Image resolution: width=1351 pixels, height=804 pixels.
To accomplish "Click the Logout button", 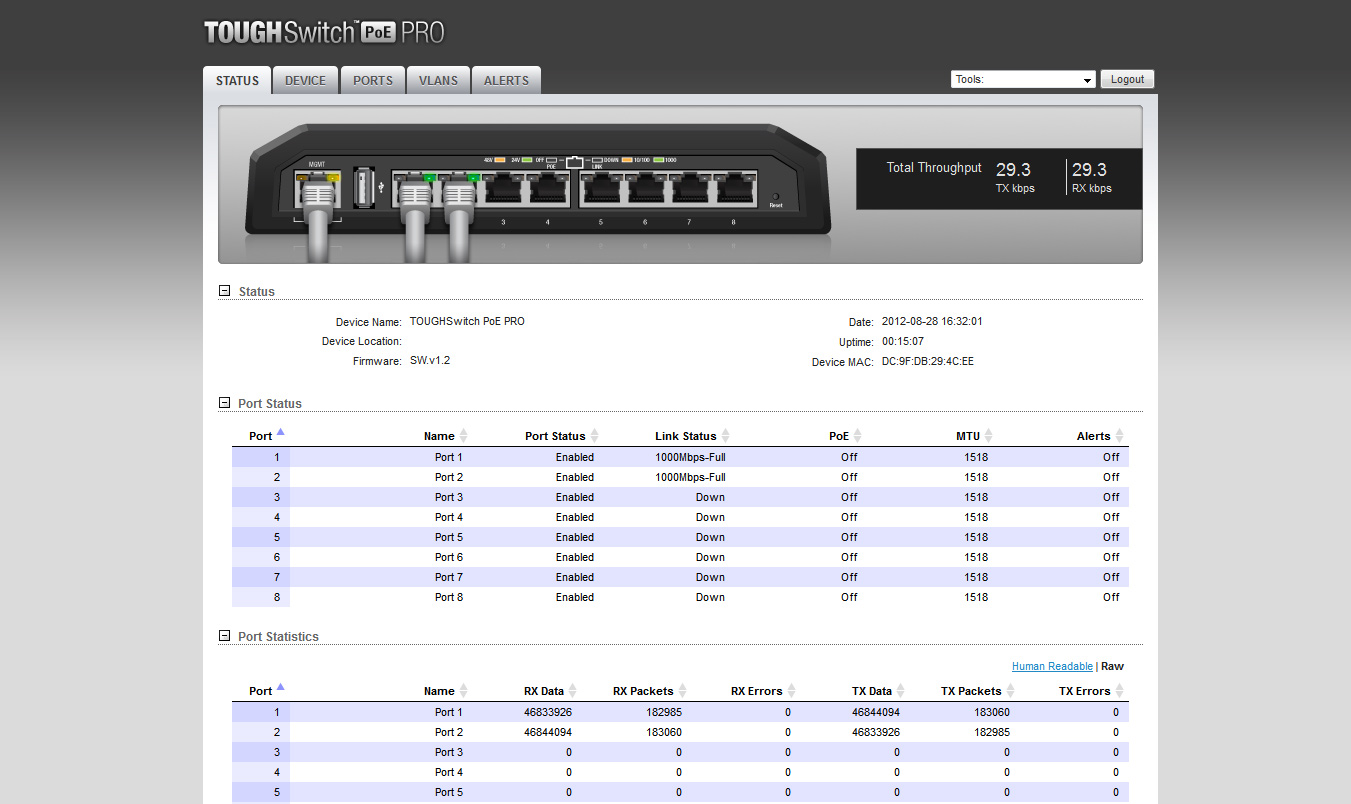I will (x=1127, y=79).
